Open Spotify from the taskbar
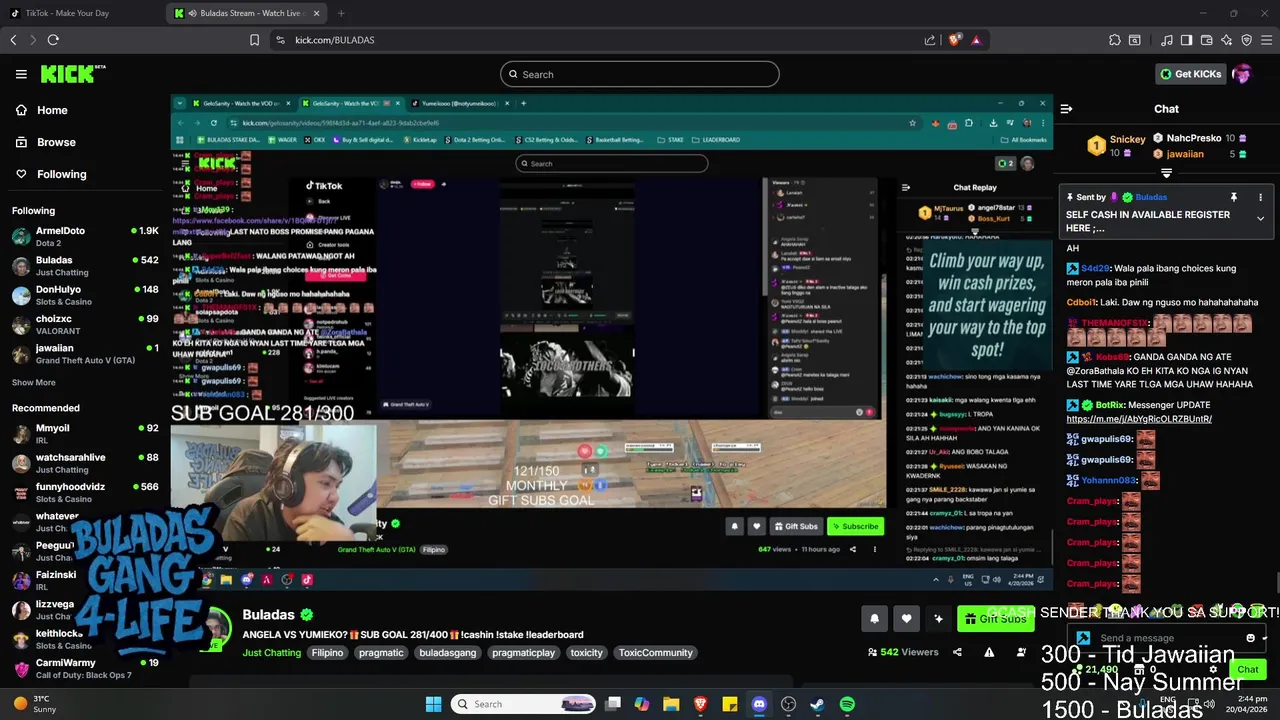The width and height of the screenshot is (1280, 720). pyautogui.click(x=847, y=704)
